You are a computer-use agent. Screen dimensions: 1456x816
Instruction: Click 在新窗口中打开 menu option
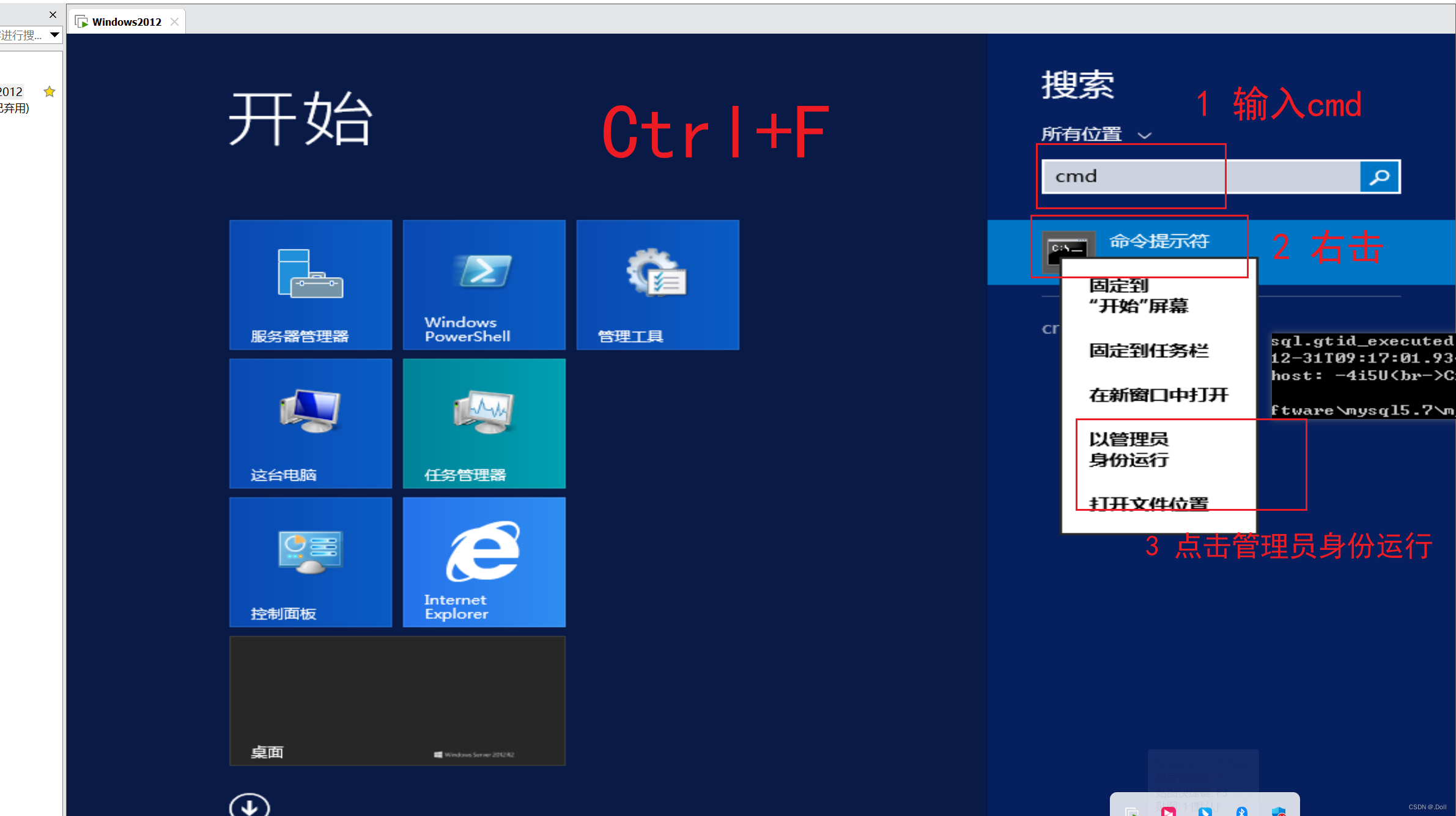point(1158,395)
